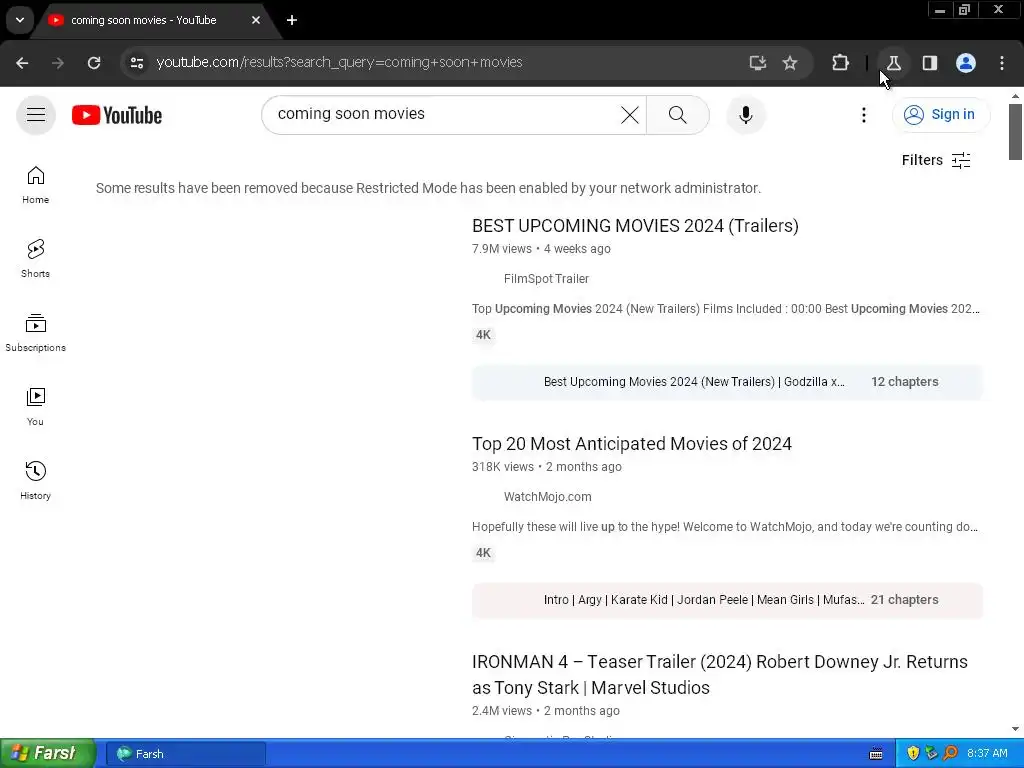View site information icon in address bar

pyautogui.click(x=136, y=63)
